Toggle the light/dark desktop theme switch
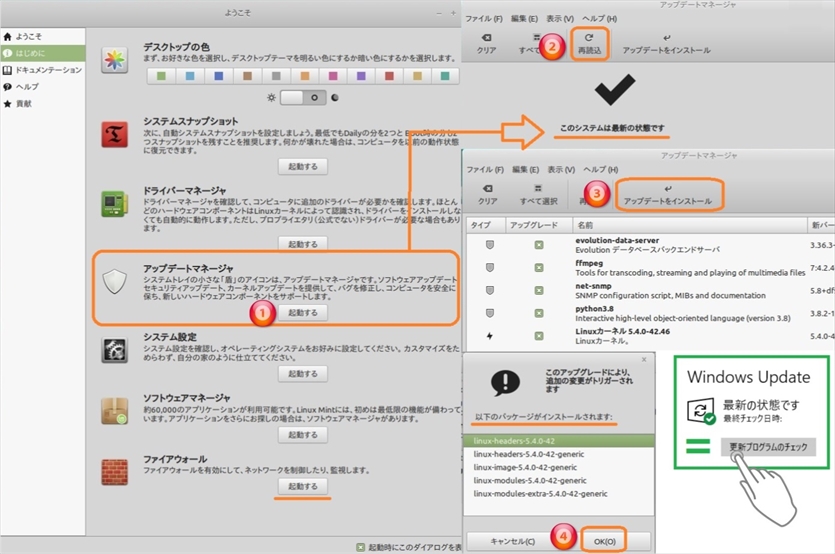 pyautogui.click(x=303, y=97)
